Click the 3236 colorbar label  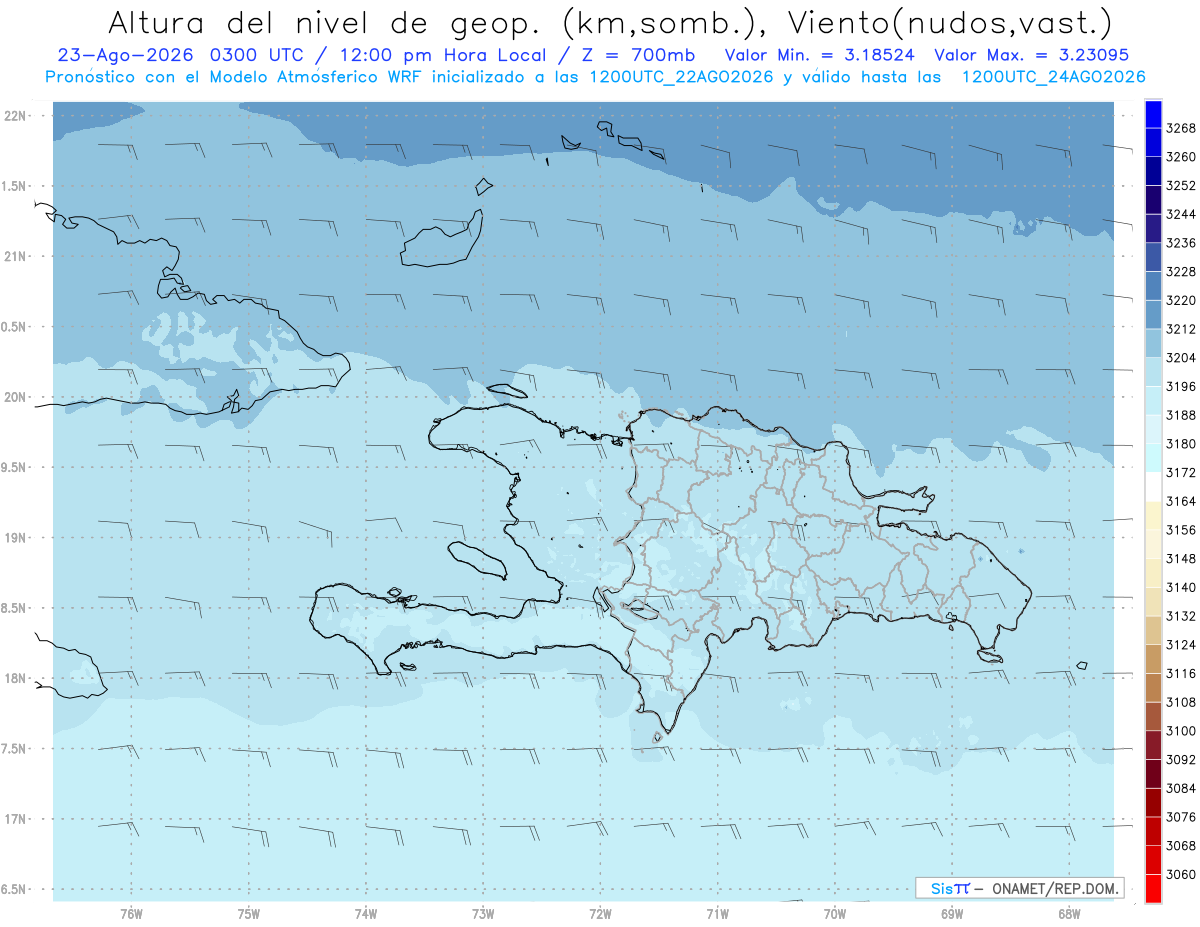1181,243
